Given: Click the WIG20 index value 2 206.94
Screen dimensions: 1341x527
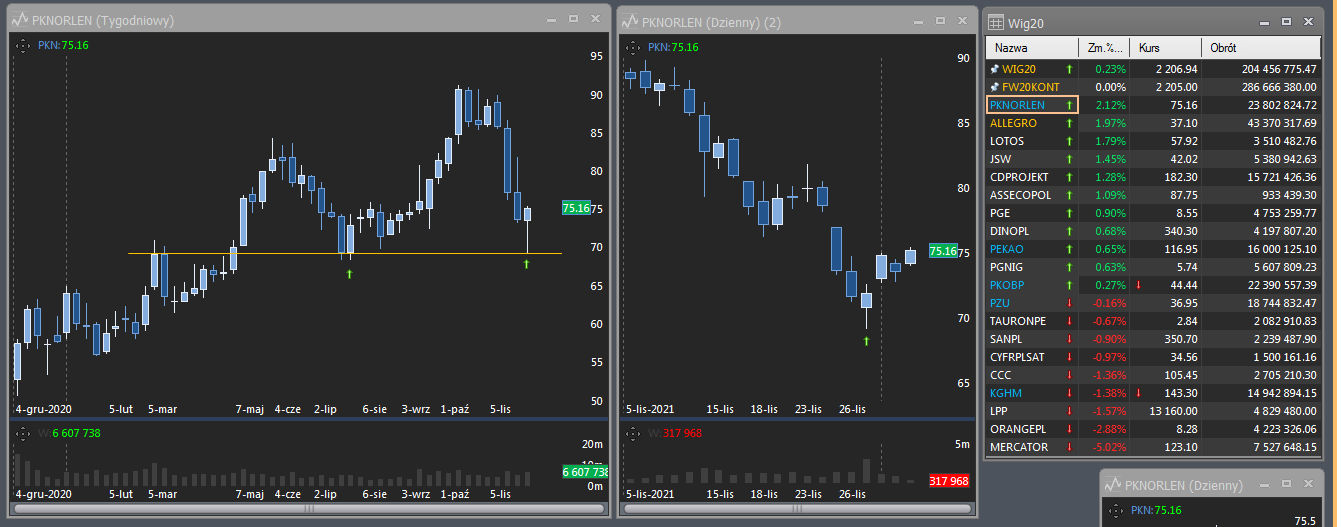Looking at the screenshot, I should [1176, 69].
